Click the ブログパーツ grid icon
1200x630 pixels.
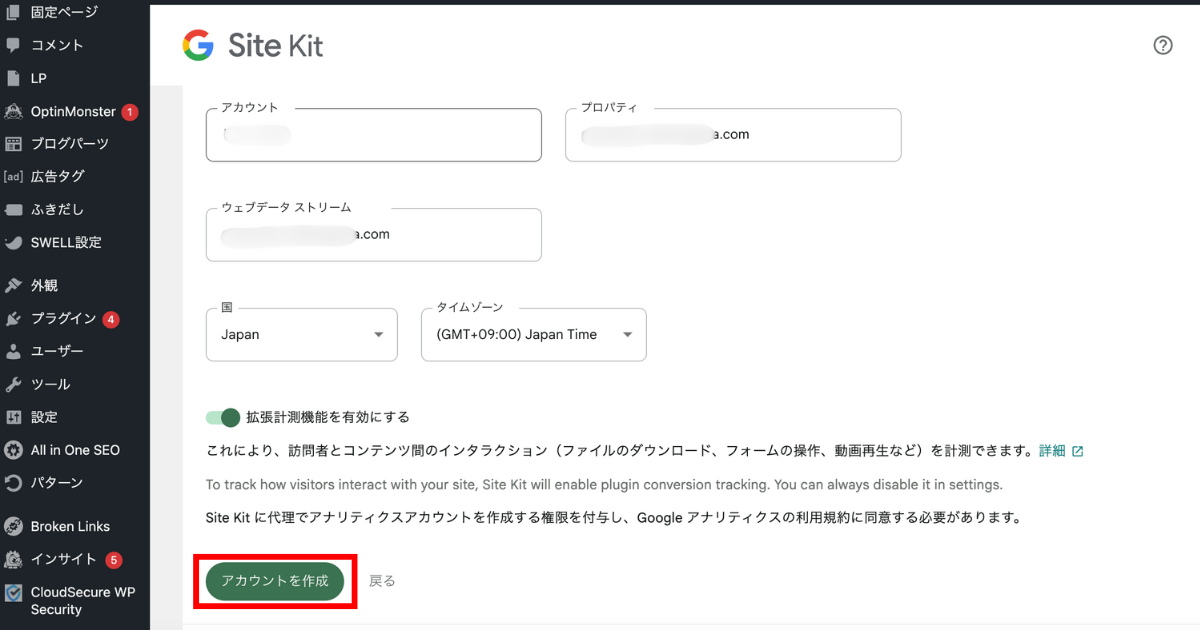point(13,144)
